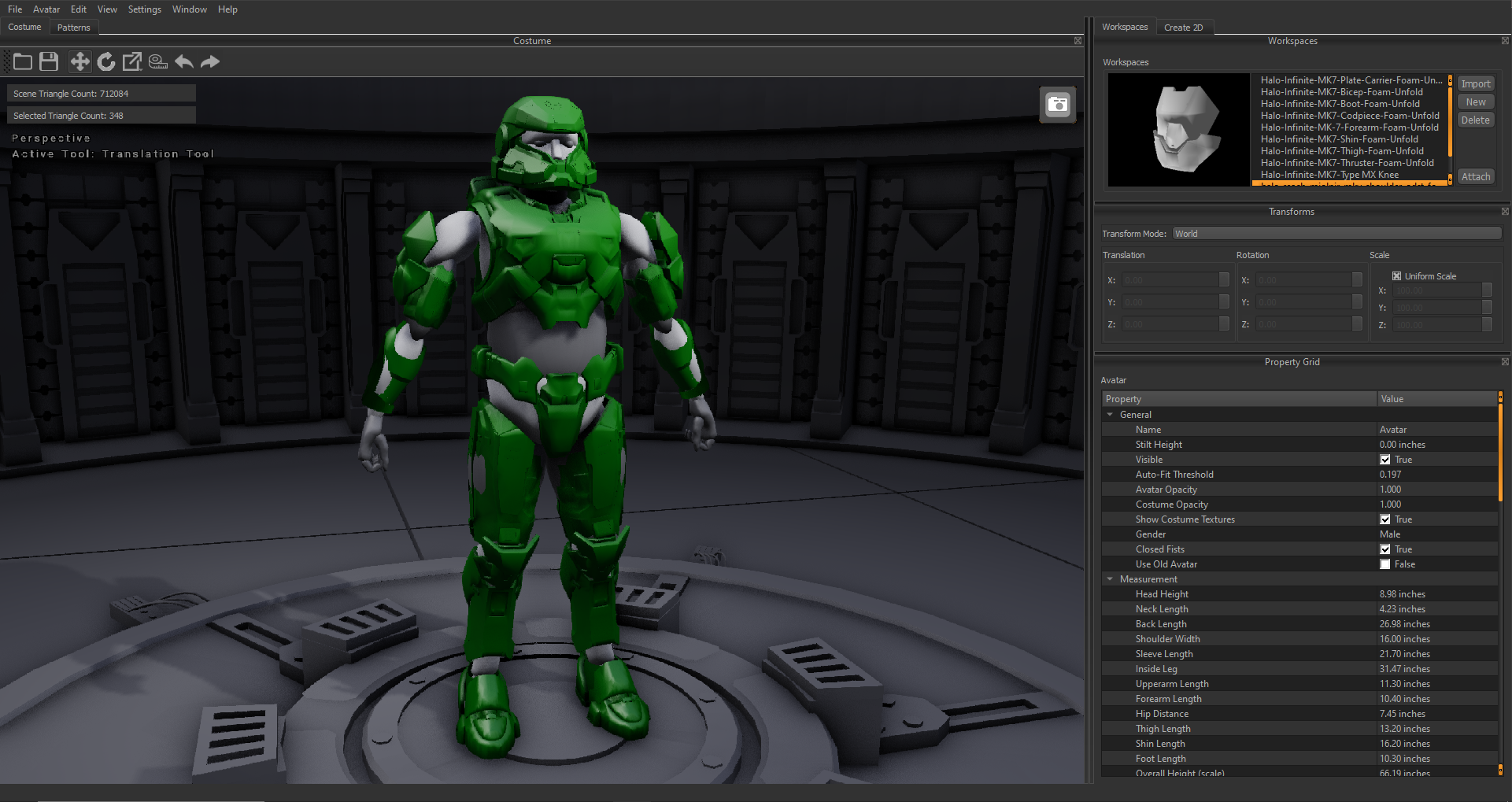The height and width of the screenshot is (802, 1512).
Task: Adjust Rotation Y stepper
Action: pyautogui.click(x=1357, y=302)
